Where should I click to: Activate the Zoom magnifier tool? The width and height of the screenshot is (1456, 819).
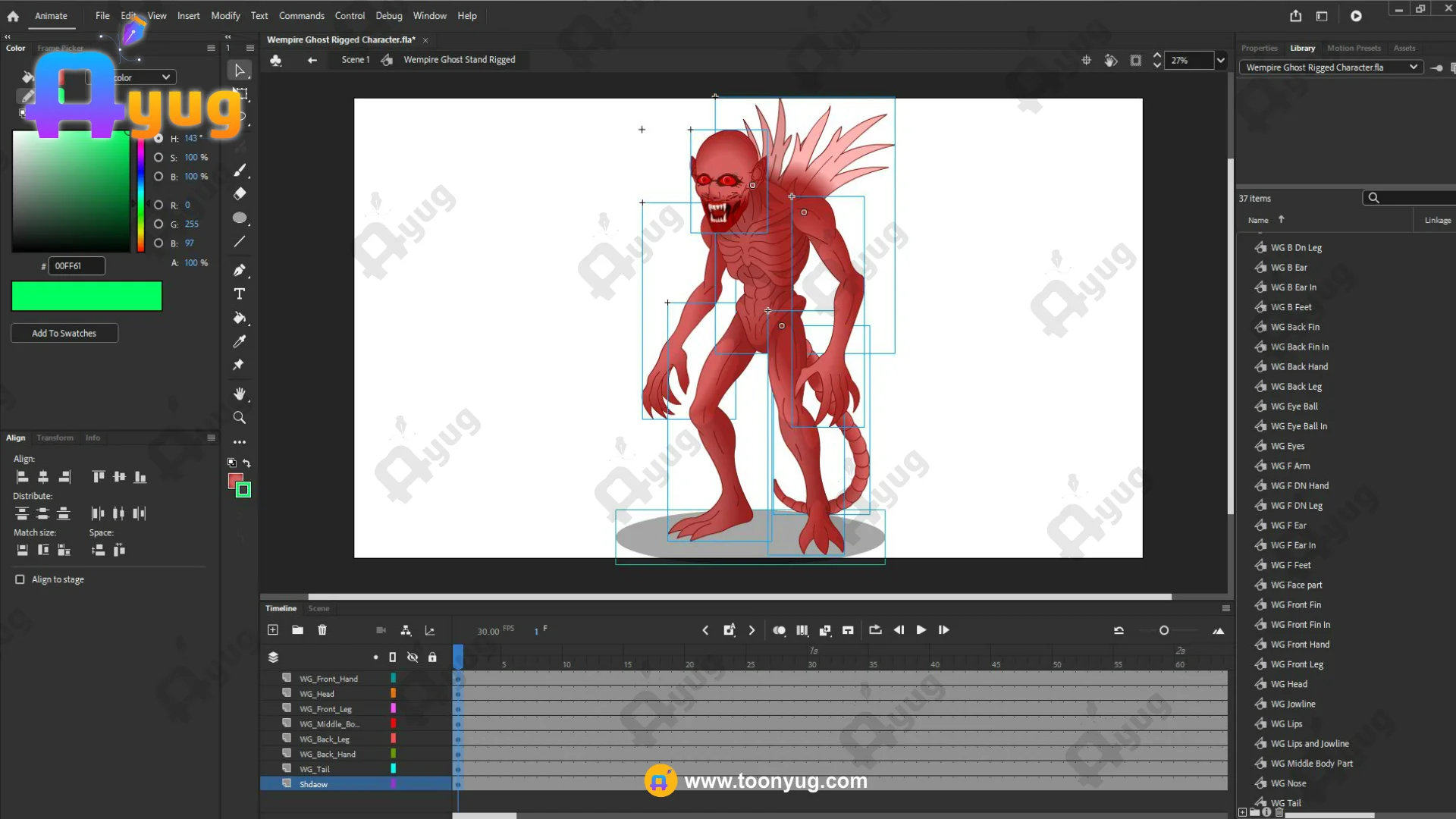(x=240, y=418)
